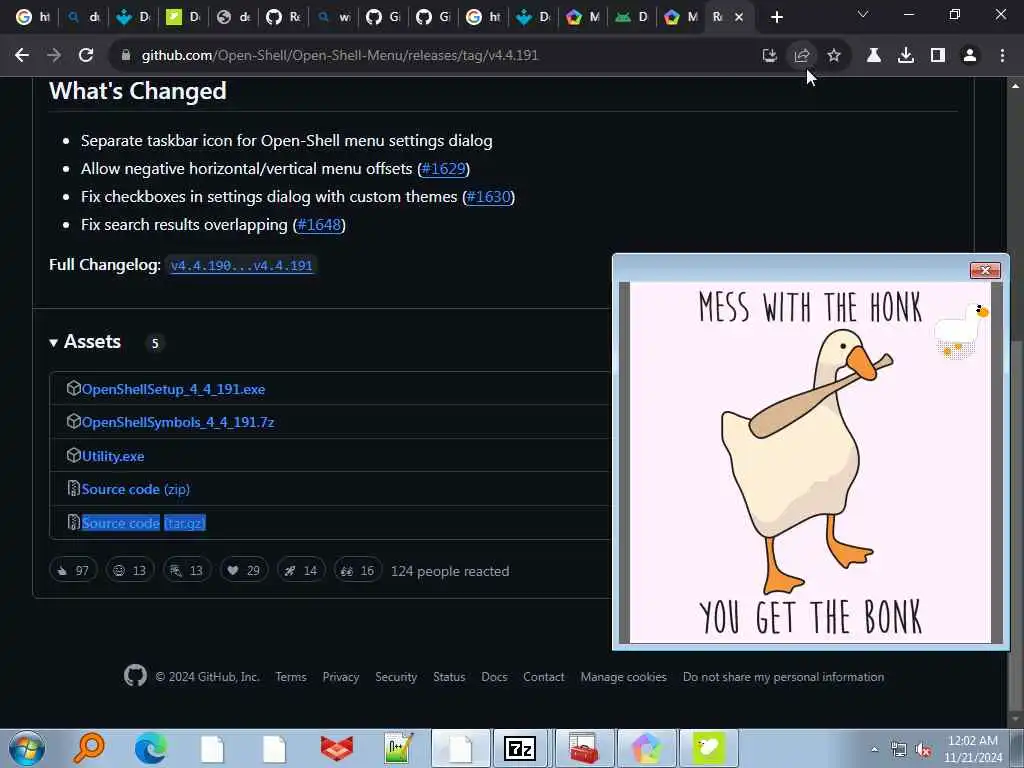Click the padlock site info icon
Image resolution: width=1024 pixels, height=768 pixels.
tap(126, 56)
